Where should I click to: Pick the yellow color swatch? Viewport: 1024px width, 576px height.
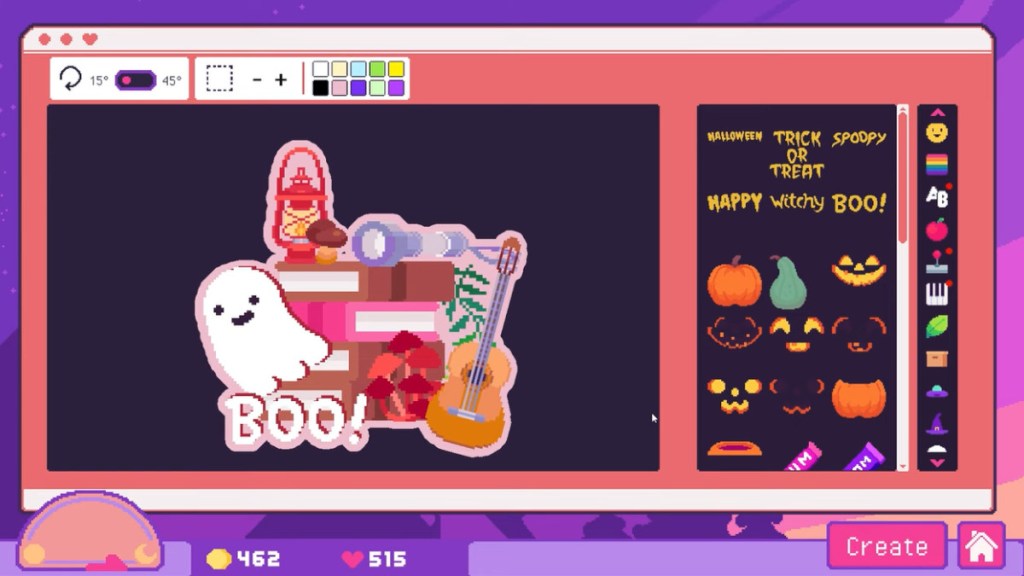pos(396,69)
